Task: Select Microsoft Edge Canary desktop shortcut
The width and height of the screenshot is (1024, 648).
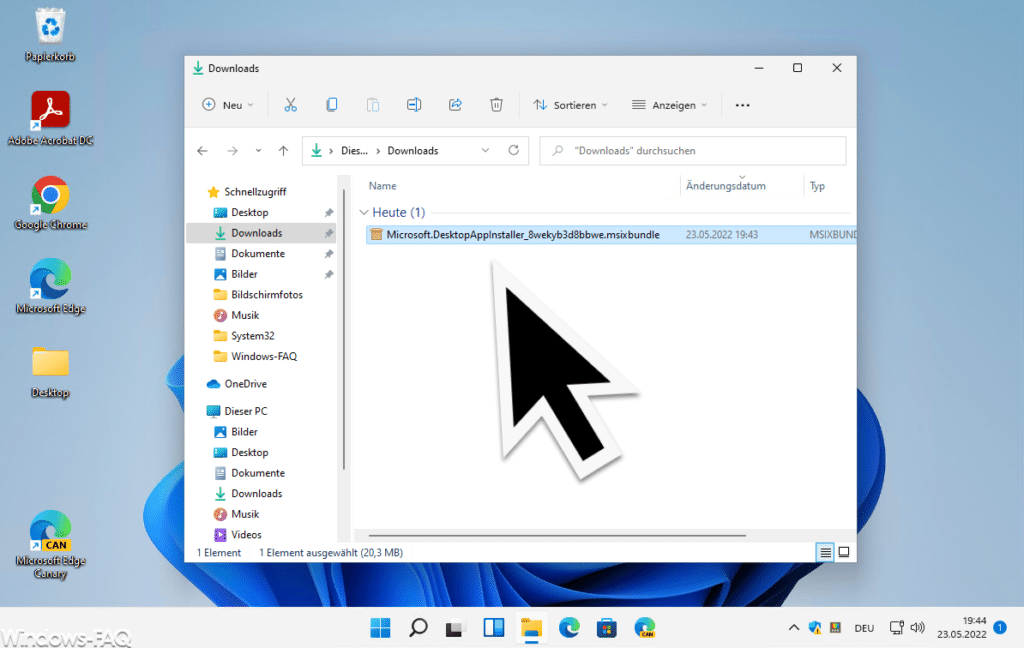Action: [x=50, y=544]
